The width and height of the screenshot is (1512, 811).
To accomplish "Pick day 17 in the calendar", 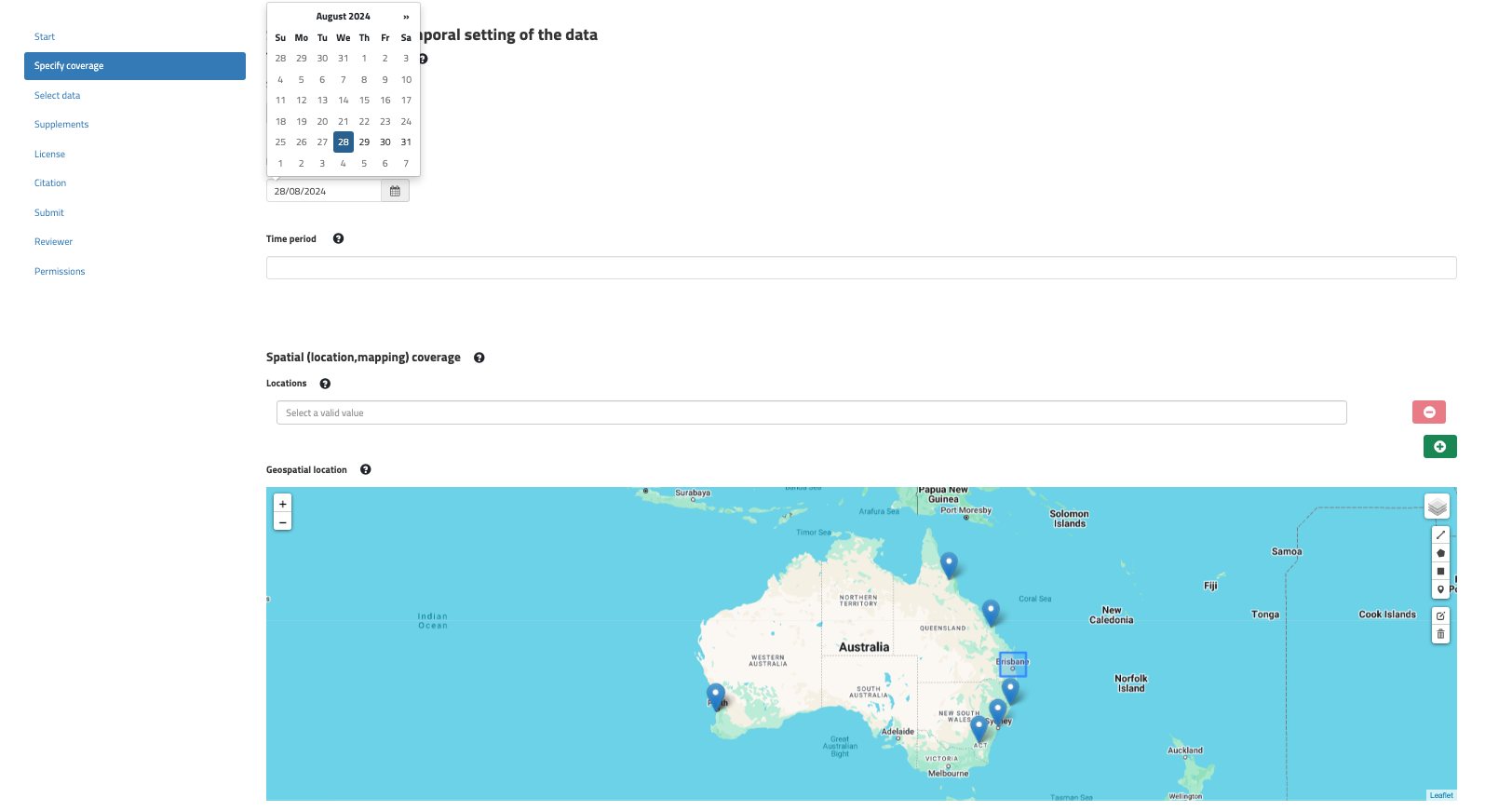I will point(406,101).
